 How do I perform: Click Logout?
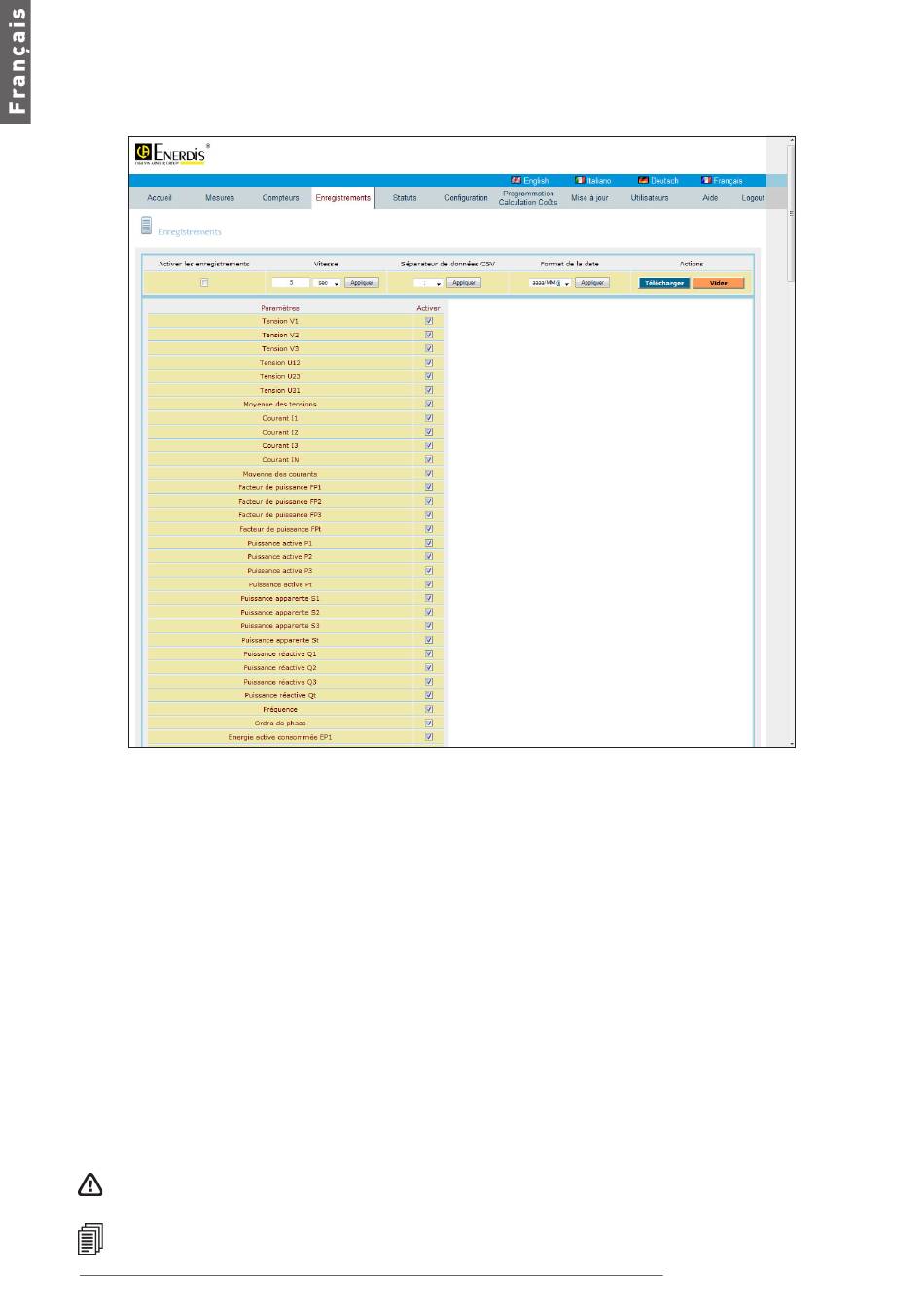[x=753, y=198]
